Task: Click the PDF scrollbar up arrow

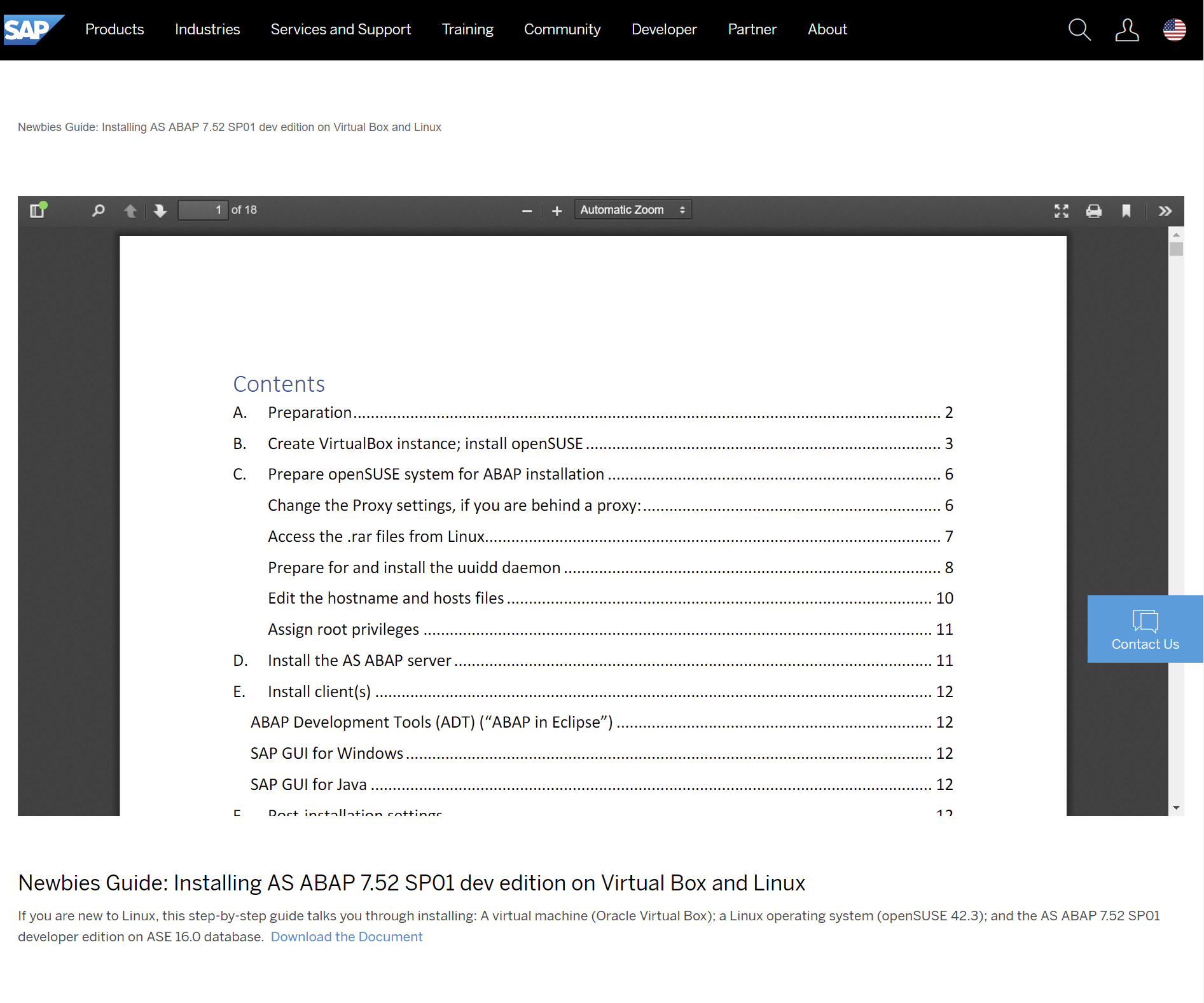Action: (1176, 235)
